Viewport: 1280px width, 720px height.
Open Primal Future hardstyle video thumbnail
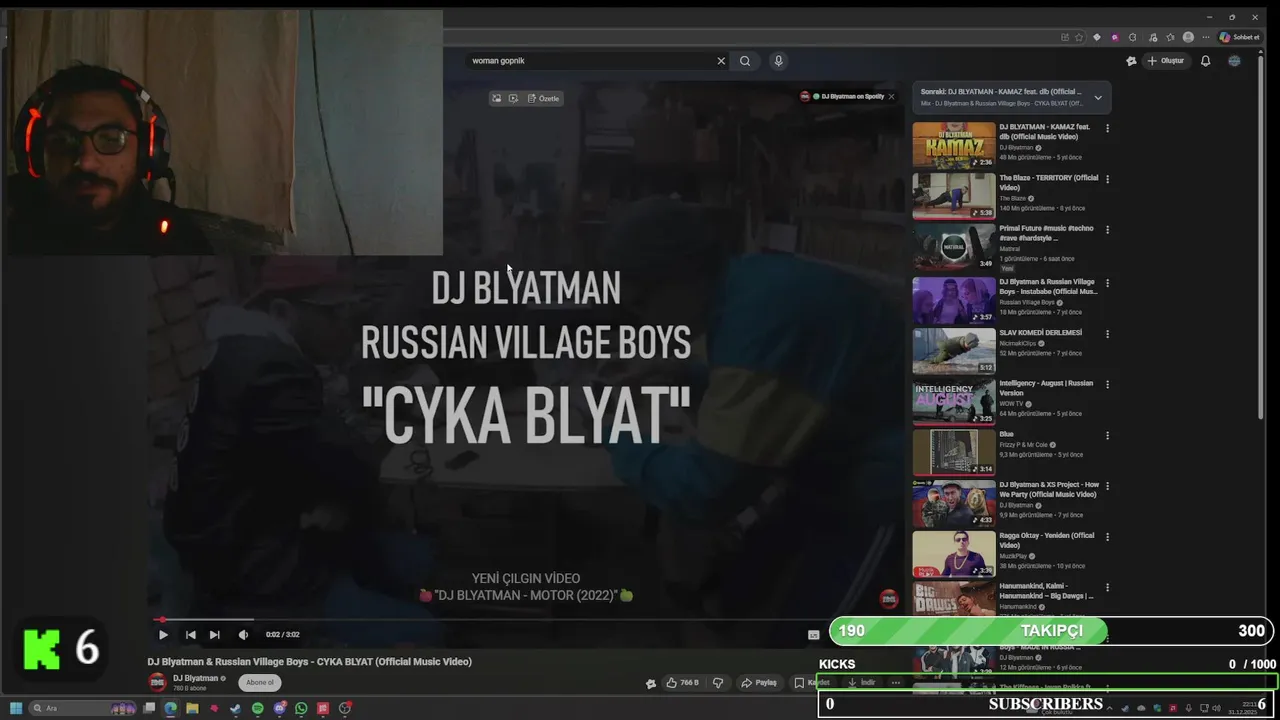[x=954, y=248]
